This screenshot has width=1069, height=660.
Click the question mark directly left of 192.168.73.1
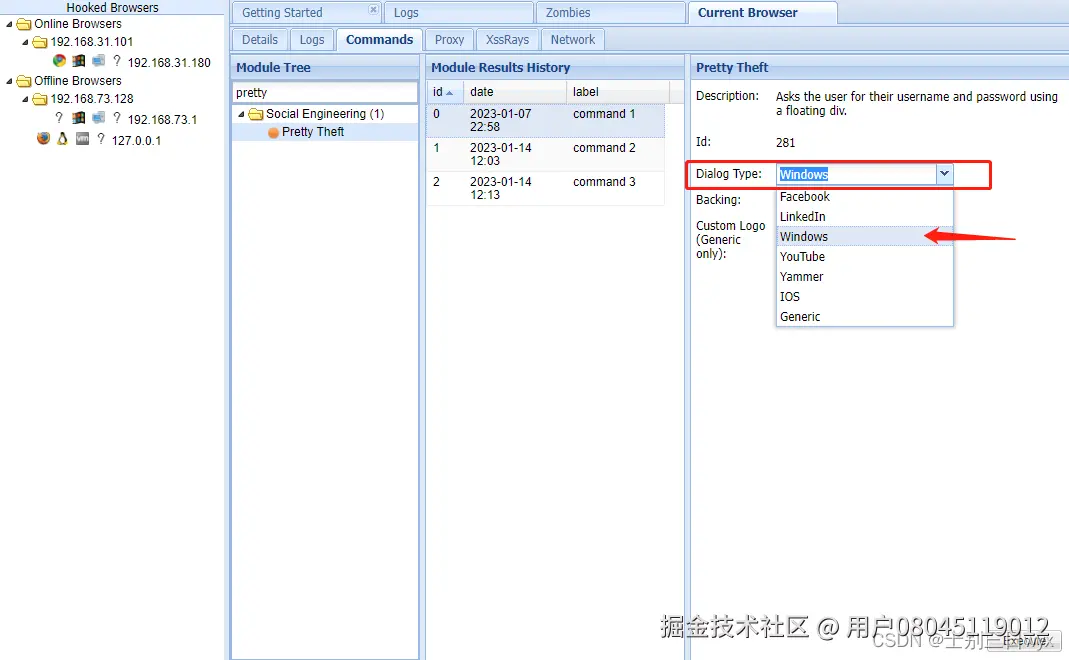pos(117,118)
